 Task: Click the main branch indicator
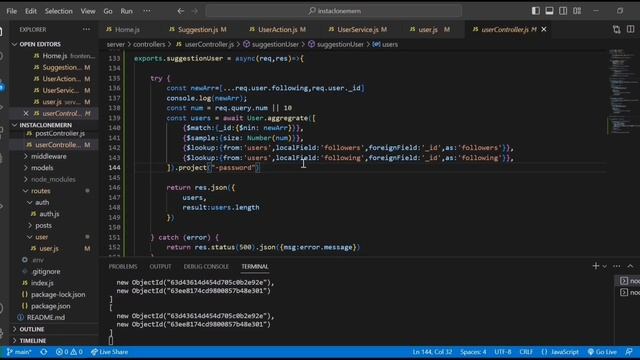click(19, 352)
